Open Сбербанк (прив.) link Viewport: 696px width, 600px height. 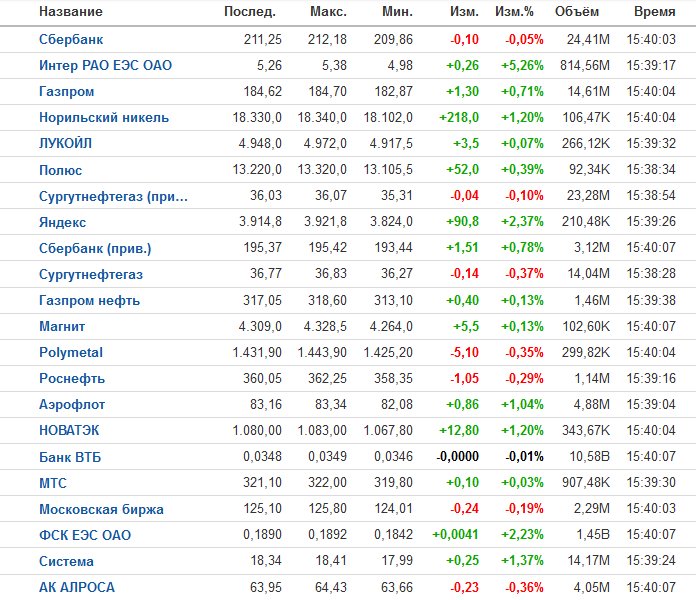click(x=95, y=248)
